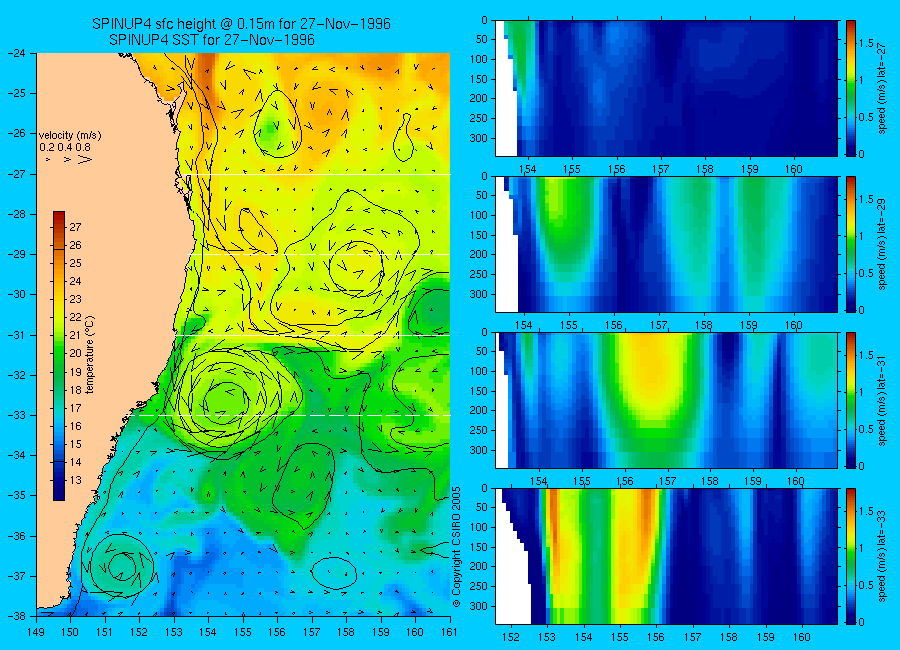Click the title line 'SPINUP4 SST for 27-Nov-1996'
This screenshot has width=900, height=650.
[x=212, y=40]
